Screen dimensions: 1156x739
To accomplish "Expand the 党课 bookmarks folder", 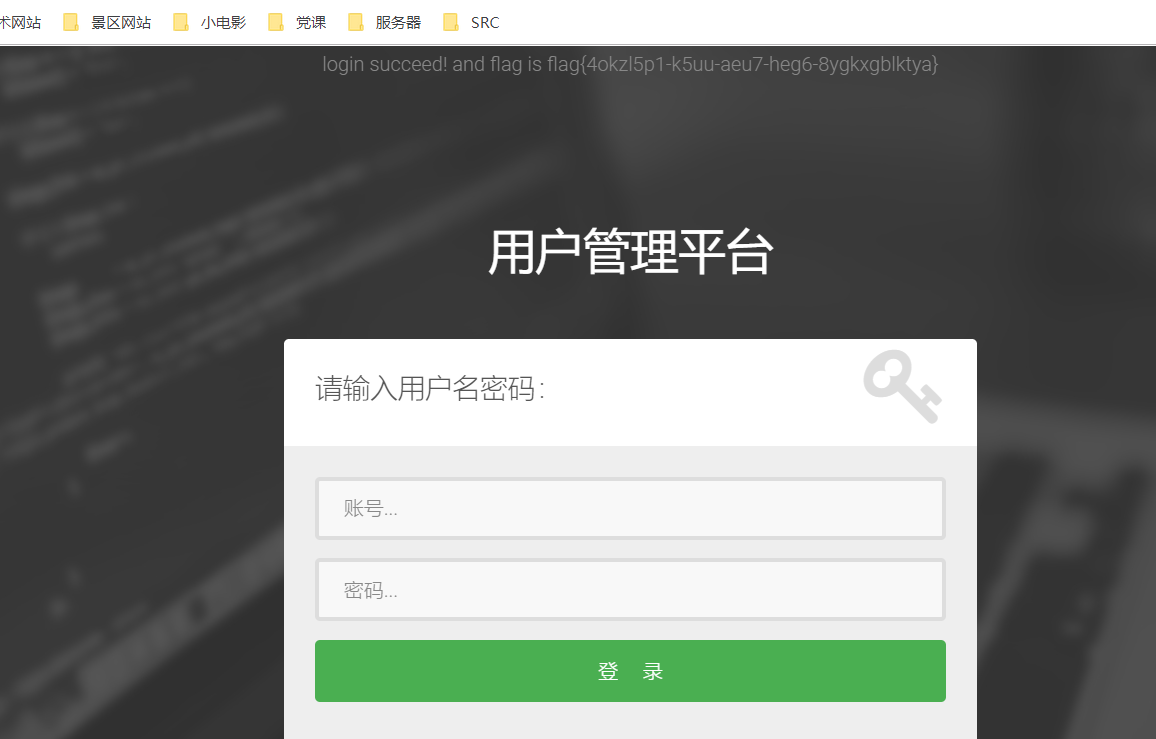I will [313, 21].
